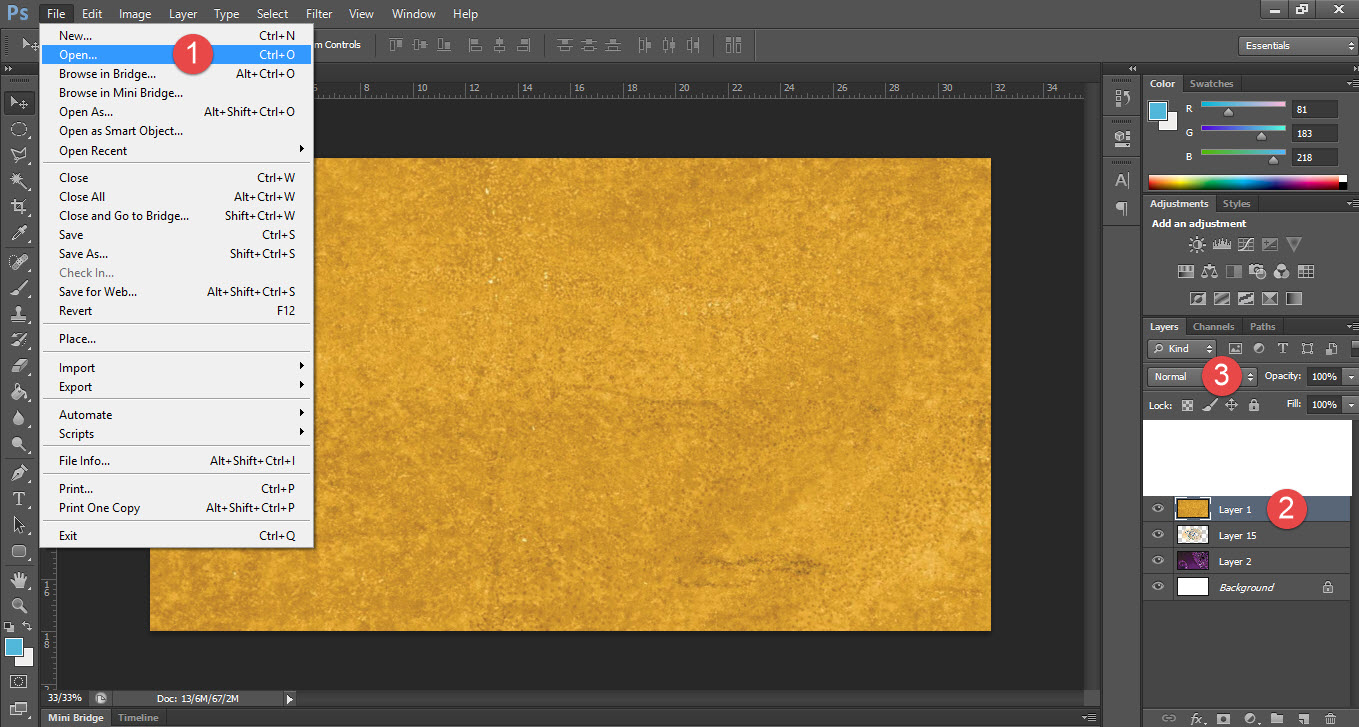Pick the Eyedropper tool

(18, 234)
